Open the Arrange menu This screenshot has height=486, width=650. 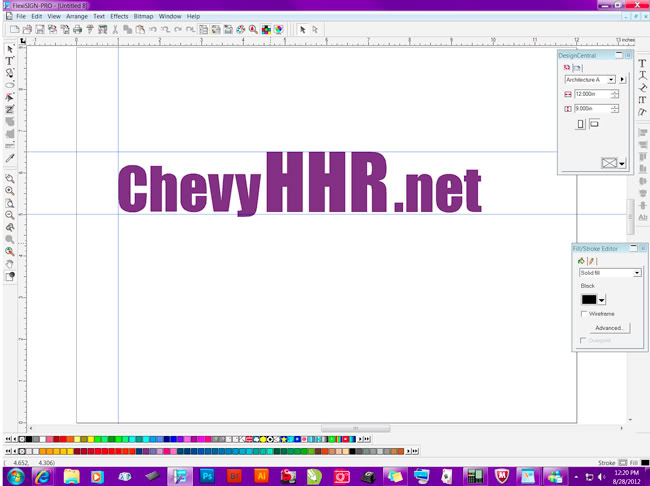point(77,16)
